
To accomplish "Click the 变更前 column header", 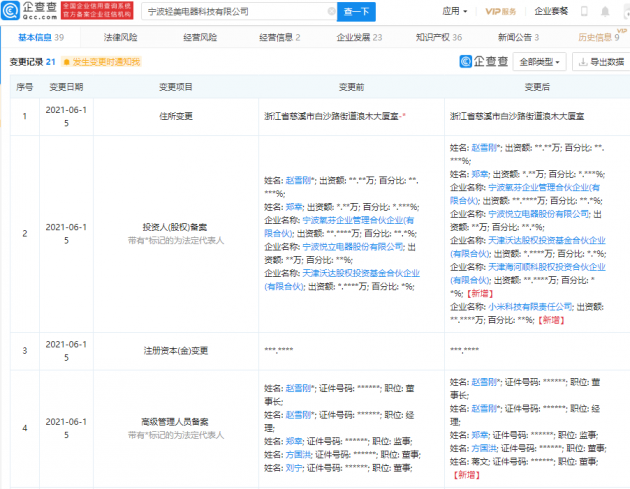I will [x=352, y=87].
